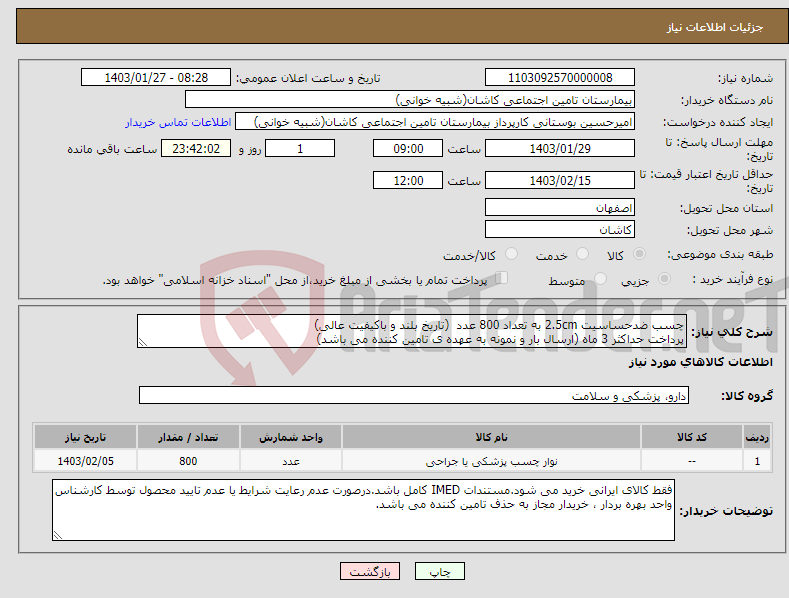Viewport: 789px width, 598px height.
Task: Open اطلاعات تماس خریدار link
Action: [x=178, y=122]
